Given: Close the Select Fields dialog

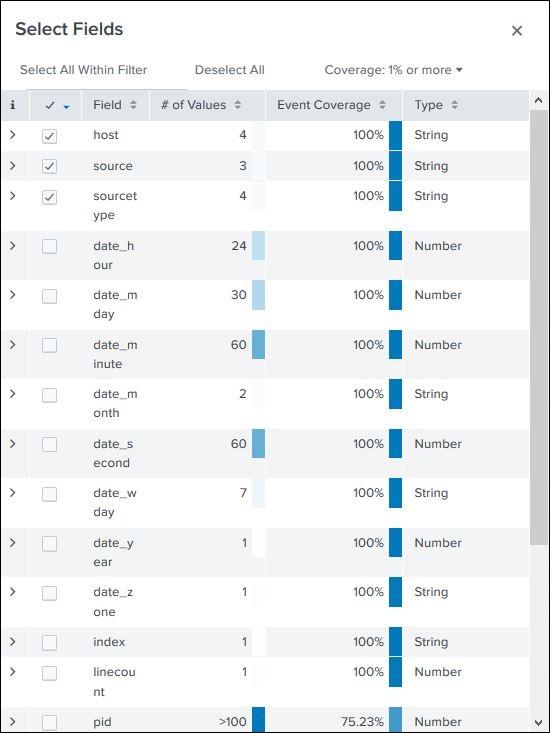Looking at the screenshot, I should coord(517,31).
